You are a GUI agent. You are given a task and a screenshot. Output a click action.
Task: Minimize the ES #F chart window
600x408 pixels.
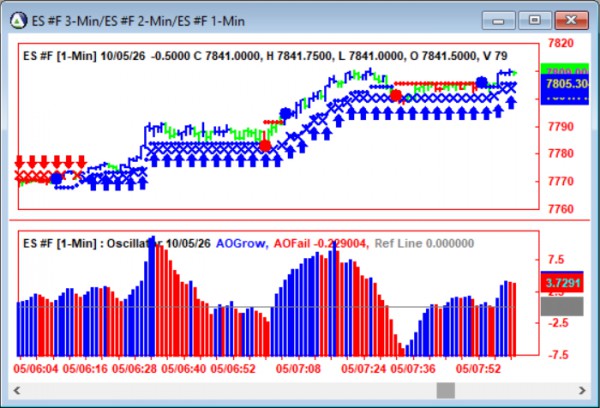(498, 20)
